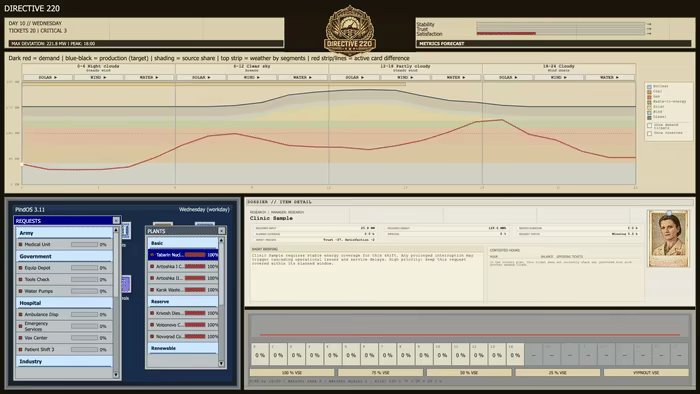
Task: Click the Ambulance Disp status indicator square
Action: [x=20, y=315]
